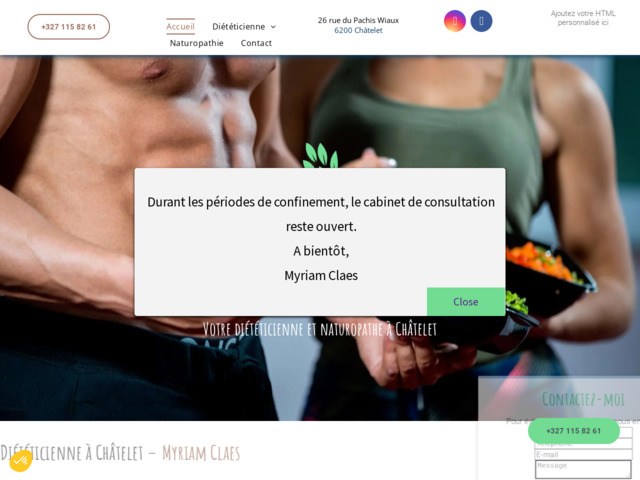Expand the Diététicienne menu chevron
The image size is (640, 480).
tap(273, 27)
